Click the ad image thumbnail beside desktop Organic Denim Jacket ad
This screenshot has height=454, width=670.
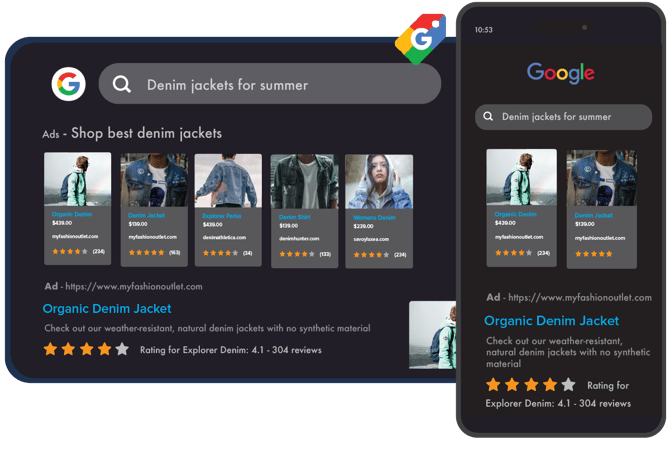[x=432, y=335]
